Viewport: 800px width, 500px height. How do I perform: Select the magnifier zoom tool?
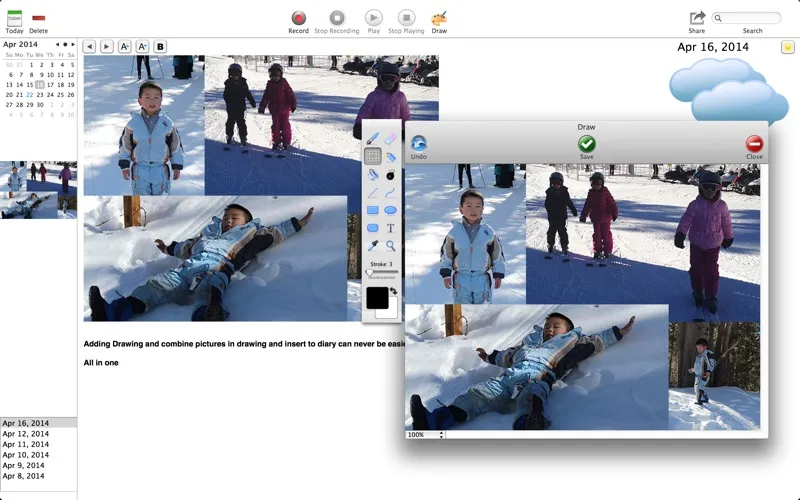pyautogui.click(x=390, y=246)
